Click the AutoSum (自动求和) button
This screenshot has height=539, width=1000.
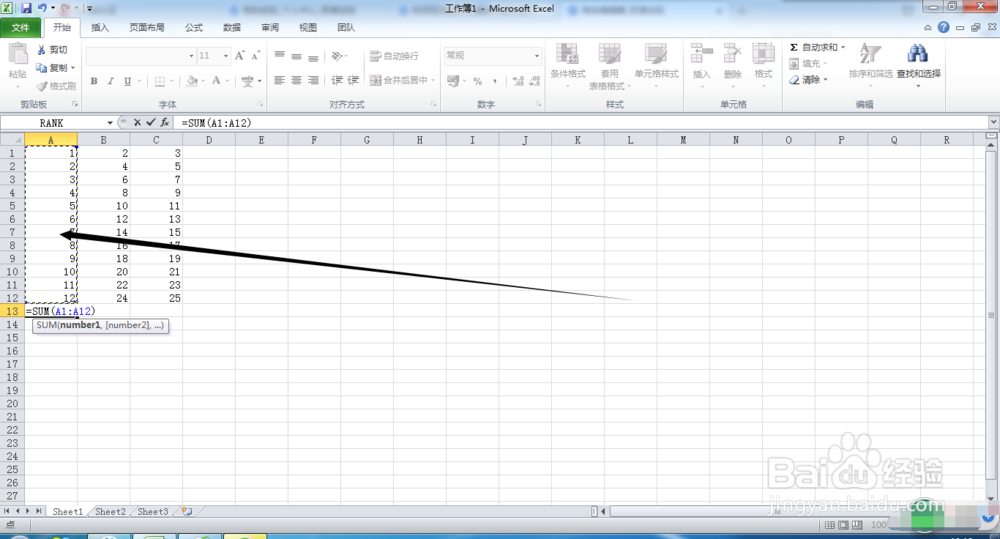[x=813, y=48]
